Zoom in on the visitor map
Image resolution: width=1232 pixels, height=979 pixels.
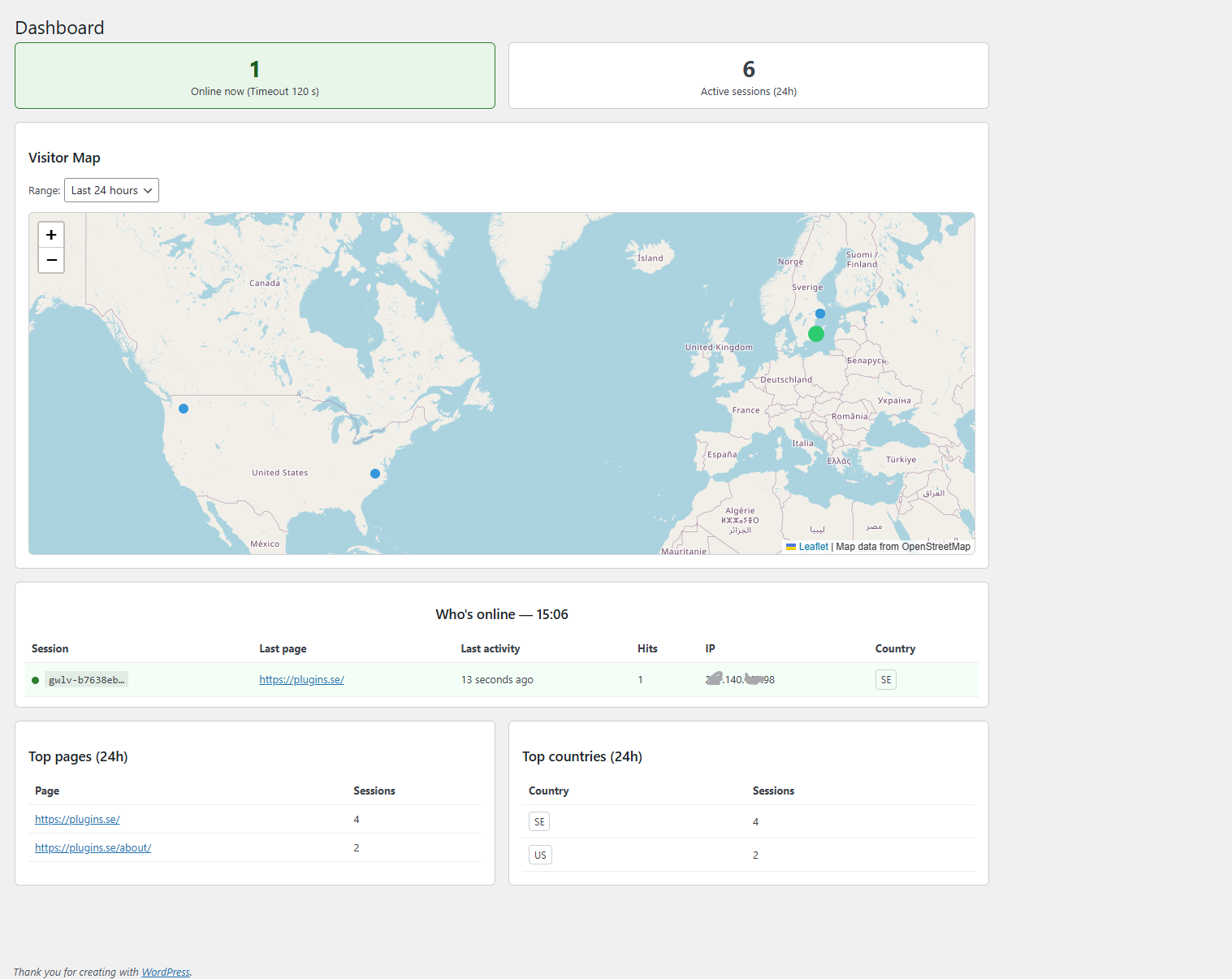pos(51,235)
